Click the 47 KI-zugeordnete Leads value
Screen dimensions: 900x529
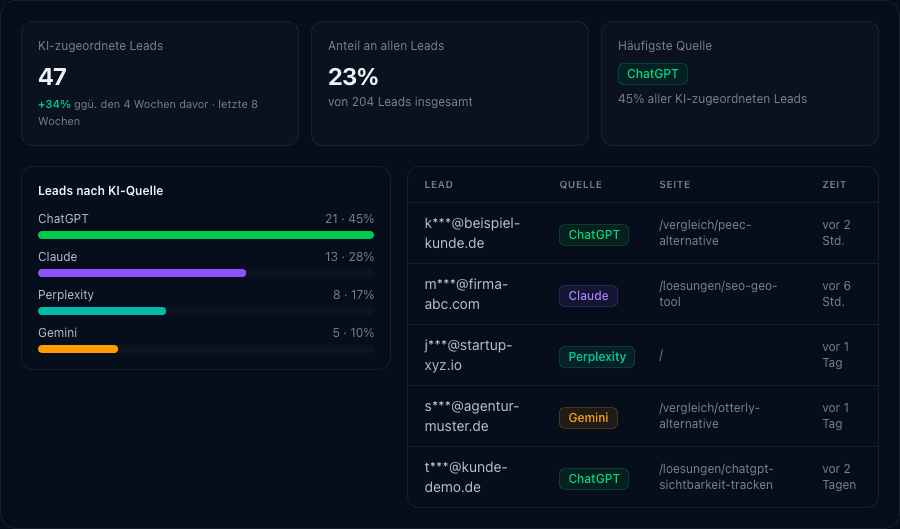pos(52,77)
